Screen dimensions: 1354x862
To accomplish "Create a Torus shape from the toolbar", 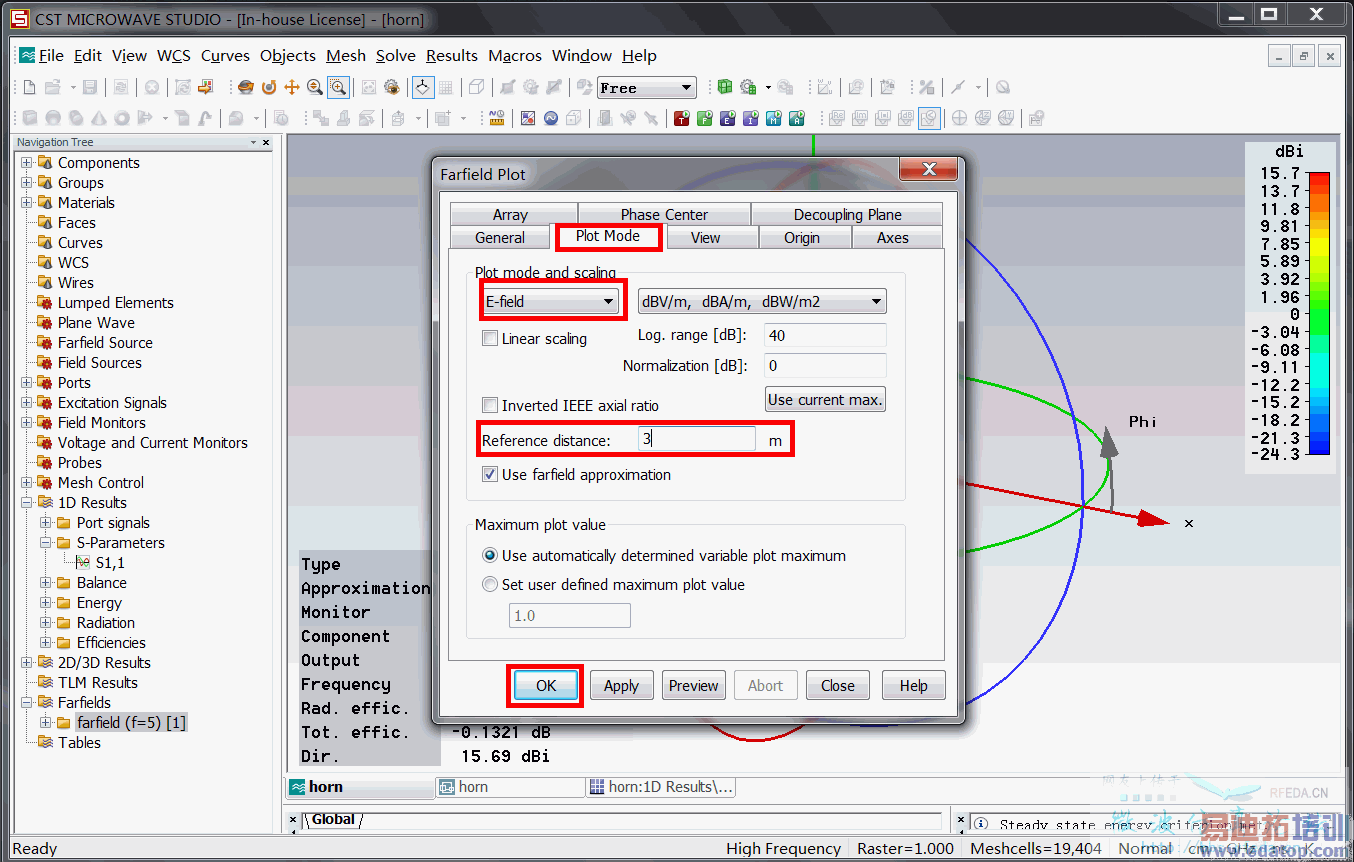I will [121, 118].
